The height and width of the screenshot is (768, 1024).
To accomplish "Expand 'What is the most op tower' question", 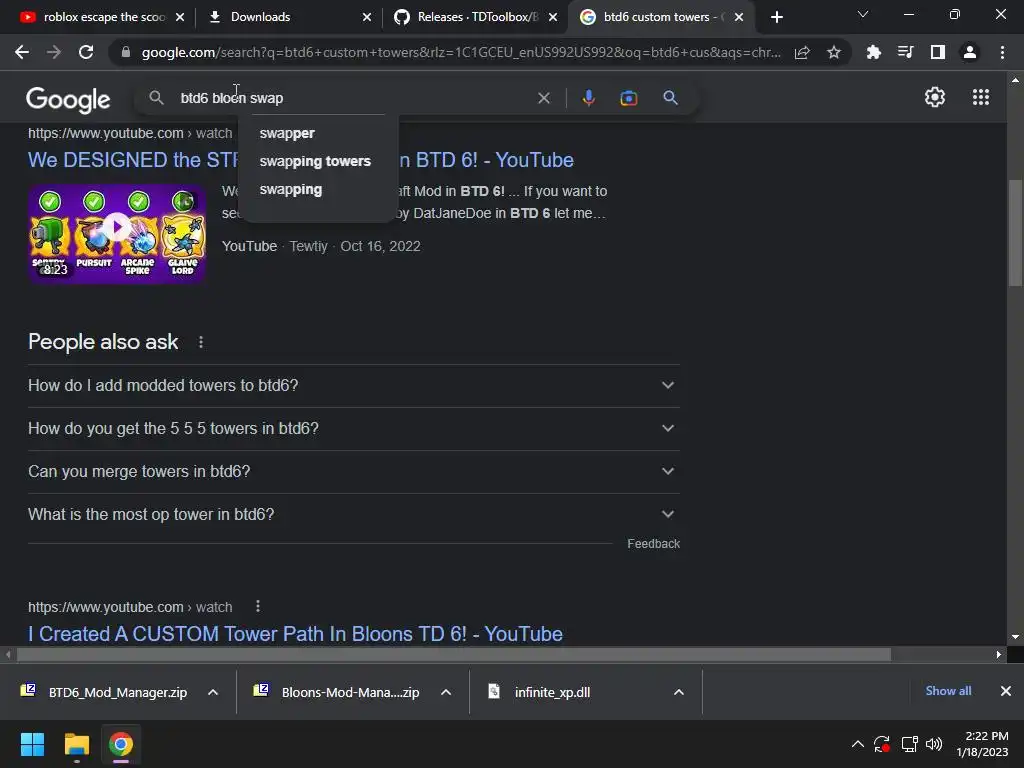I will click(x=354, y=515).
